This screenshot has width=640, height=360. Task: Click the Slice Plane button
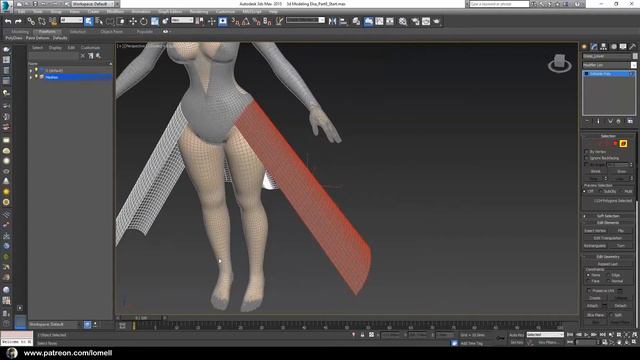tap(596, 315)
